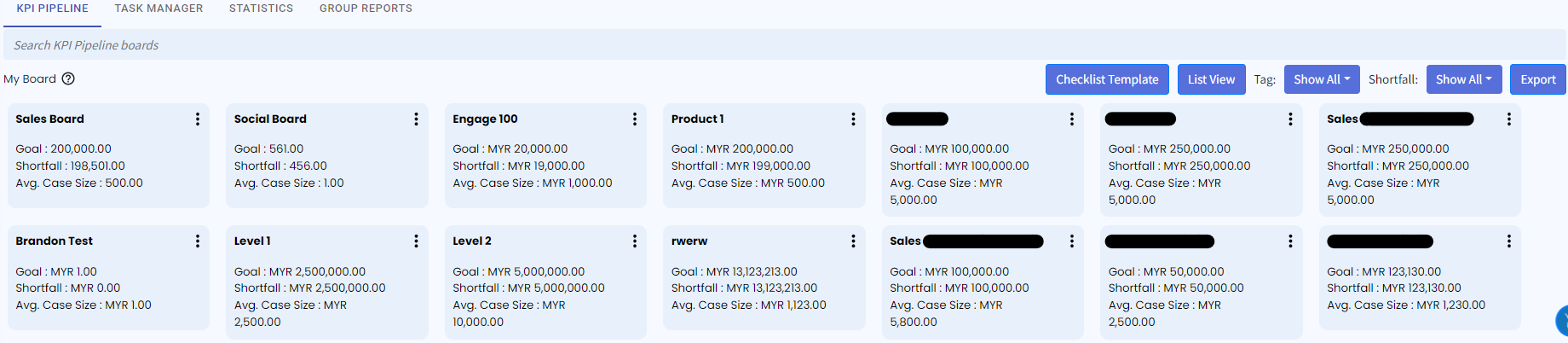Focus the Search KPI Pipeline boards field
Screen dimensions: 1568x343
[x=767, y=45]
